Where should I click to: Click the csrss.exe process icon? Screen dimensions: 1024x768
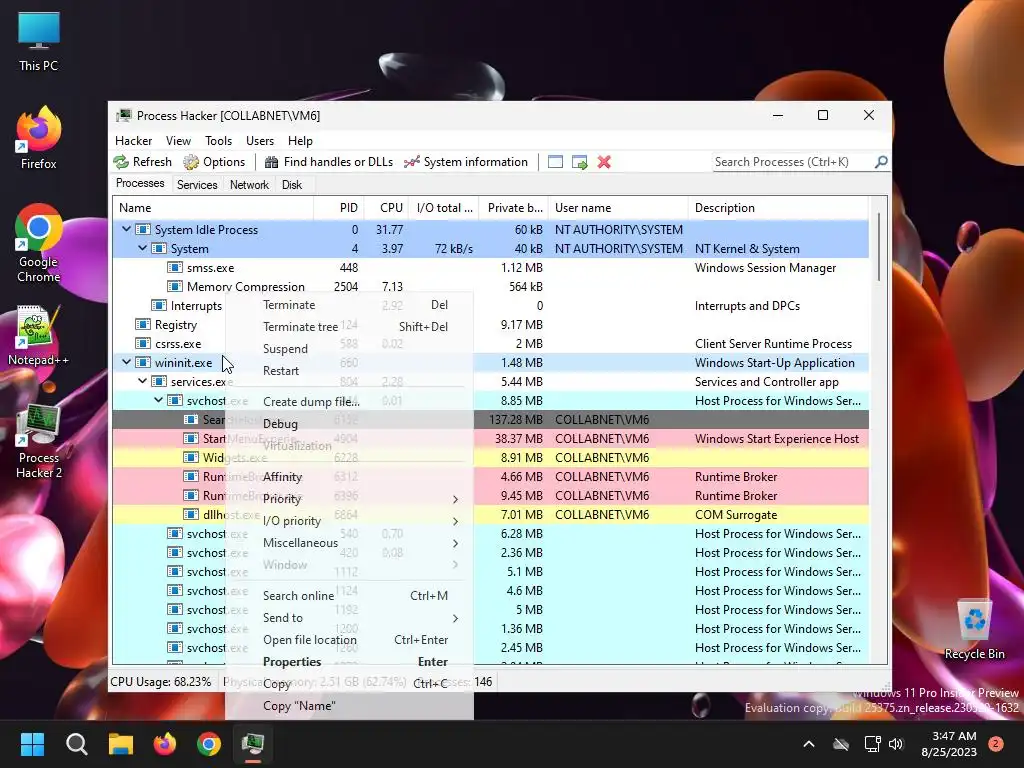[x=142, y=344]
